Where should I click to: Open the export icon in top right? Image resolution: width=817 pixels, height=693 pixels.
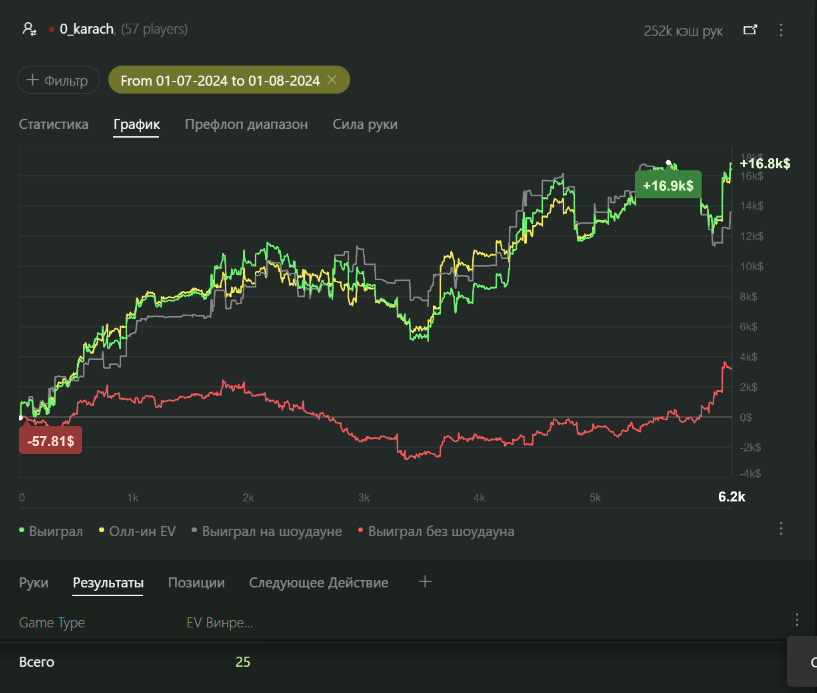click(750, 30)
